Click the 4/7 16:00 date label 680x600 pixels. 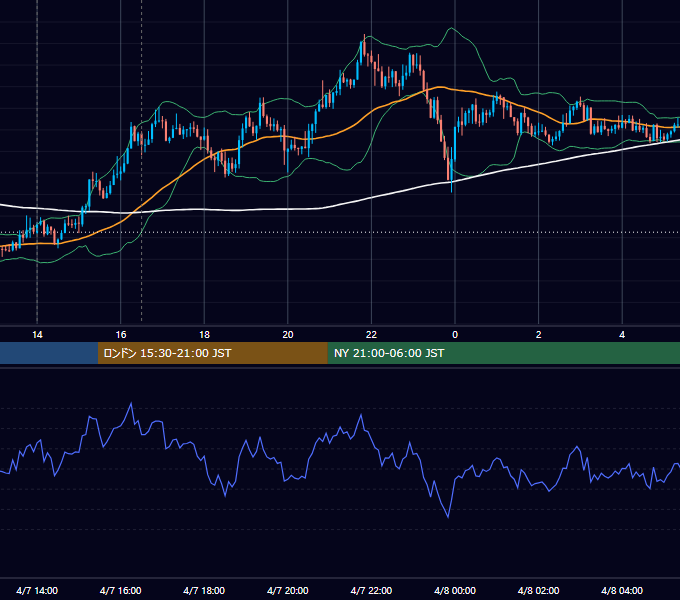pos(121,590)
